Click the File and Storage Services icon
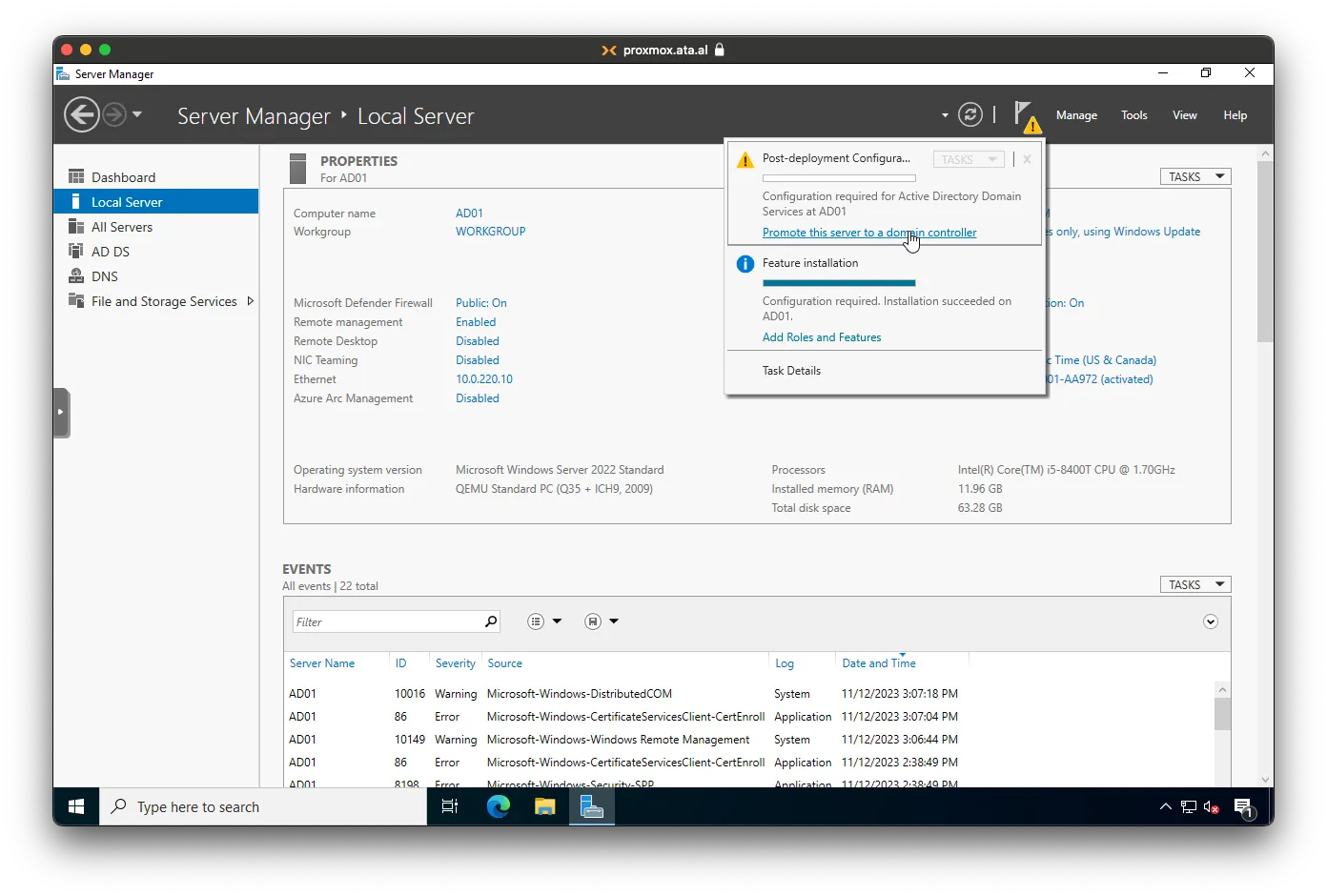 click(x=76, y=300)
